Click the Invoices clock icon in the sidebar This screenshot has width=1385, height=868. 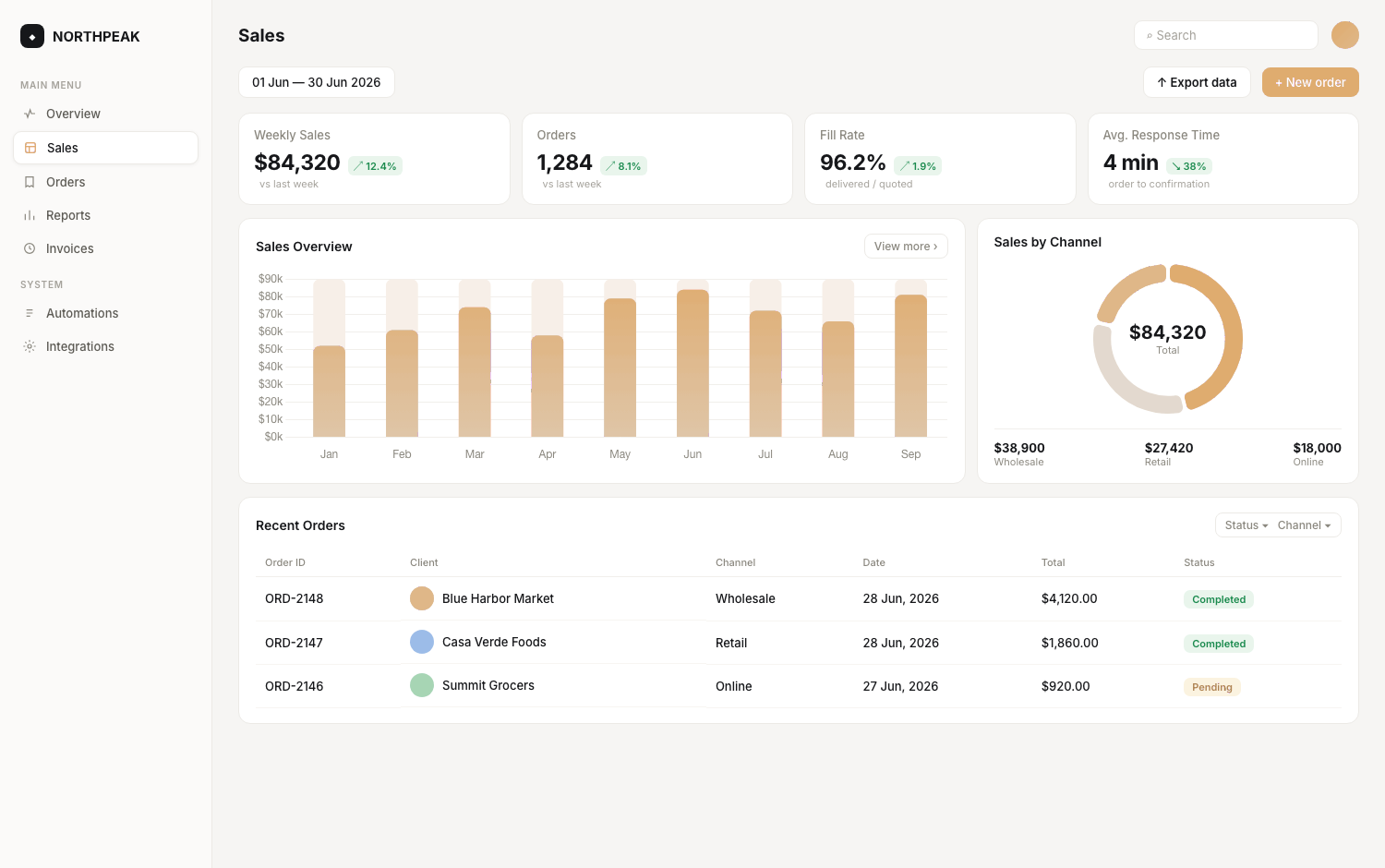tap(30, 248)
